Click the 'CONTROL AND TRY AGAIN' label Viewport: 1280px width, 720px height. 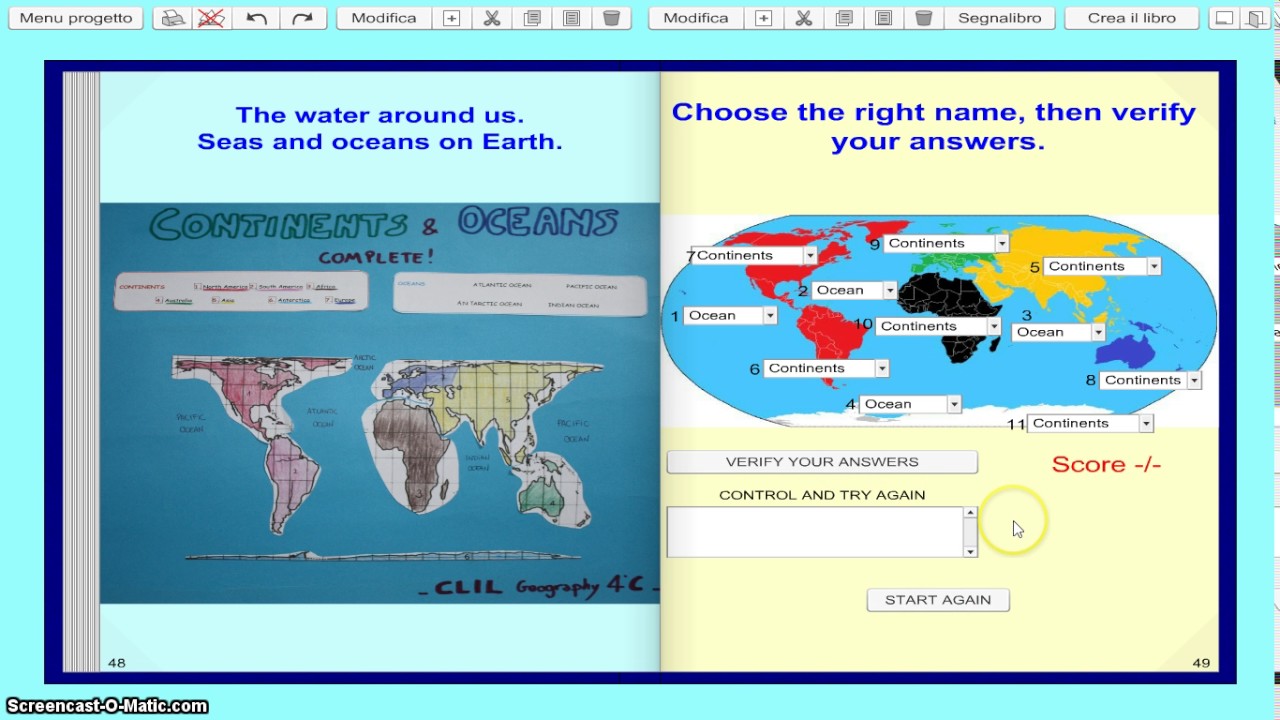(822, 495)
